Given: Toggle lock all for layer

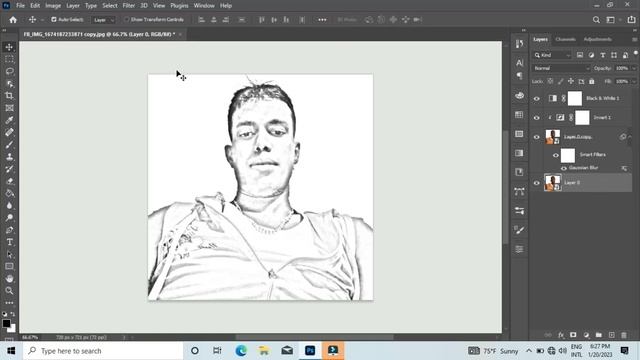Looking at the screenshot, I should point(591,81).
